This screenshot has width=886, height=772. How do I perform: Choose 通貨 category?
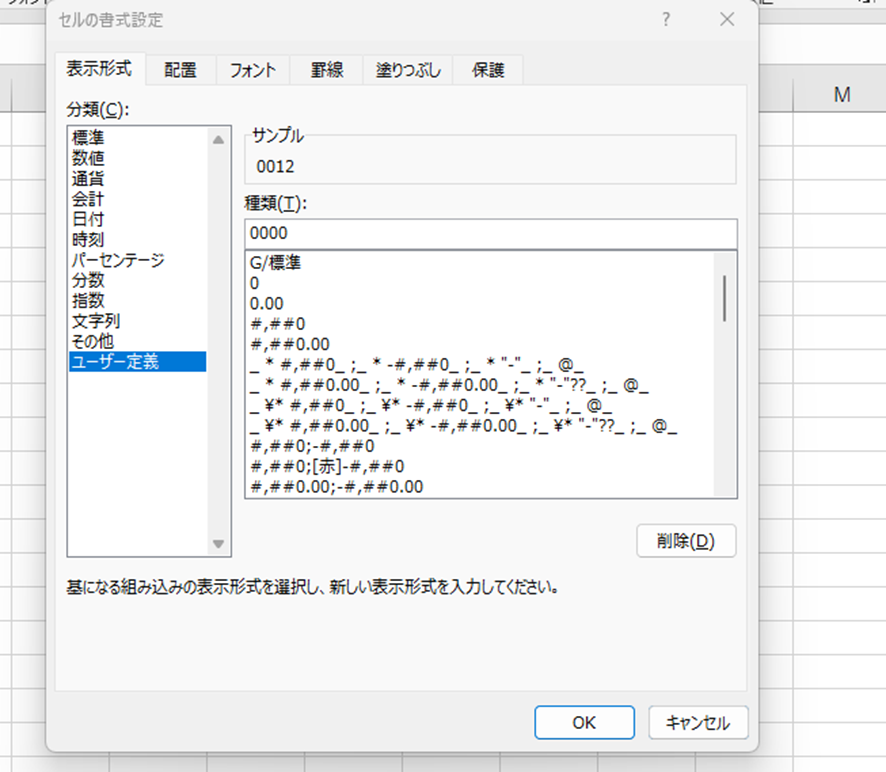tap(88, 178)
